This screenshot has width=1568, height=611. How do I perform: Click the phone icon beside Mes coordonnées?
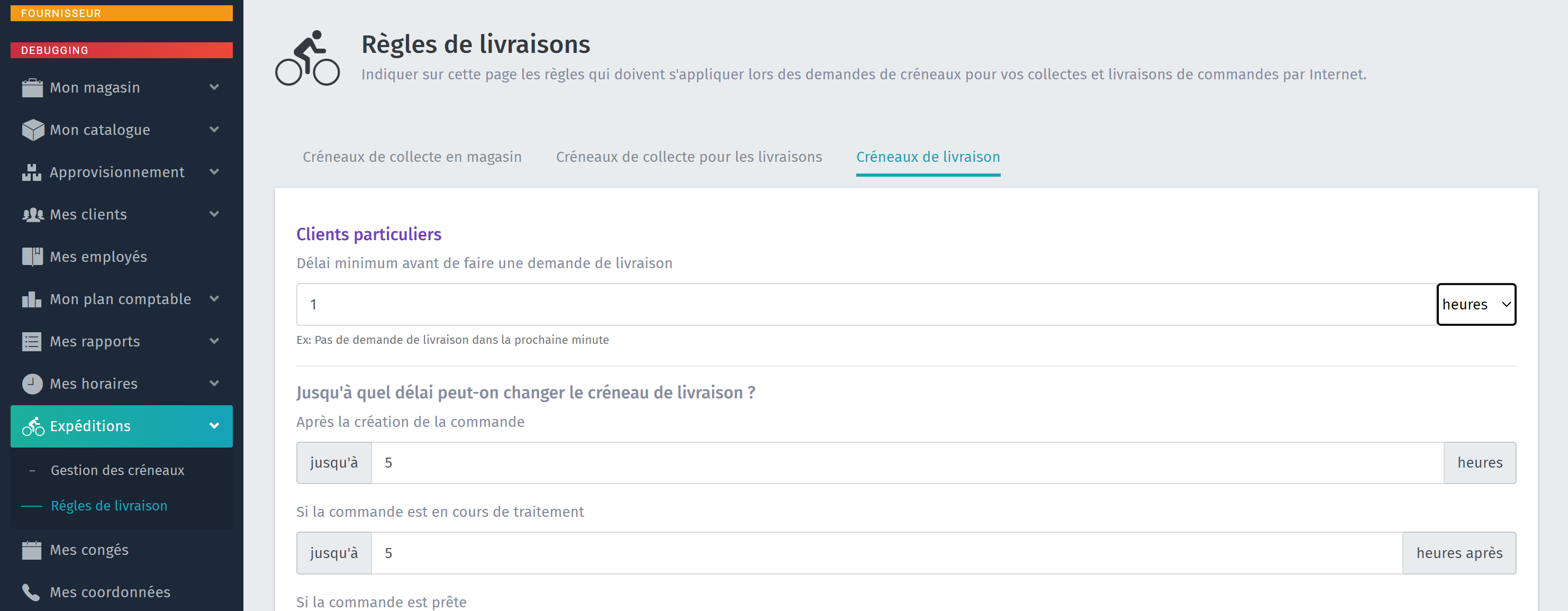tap(32, 591)
